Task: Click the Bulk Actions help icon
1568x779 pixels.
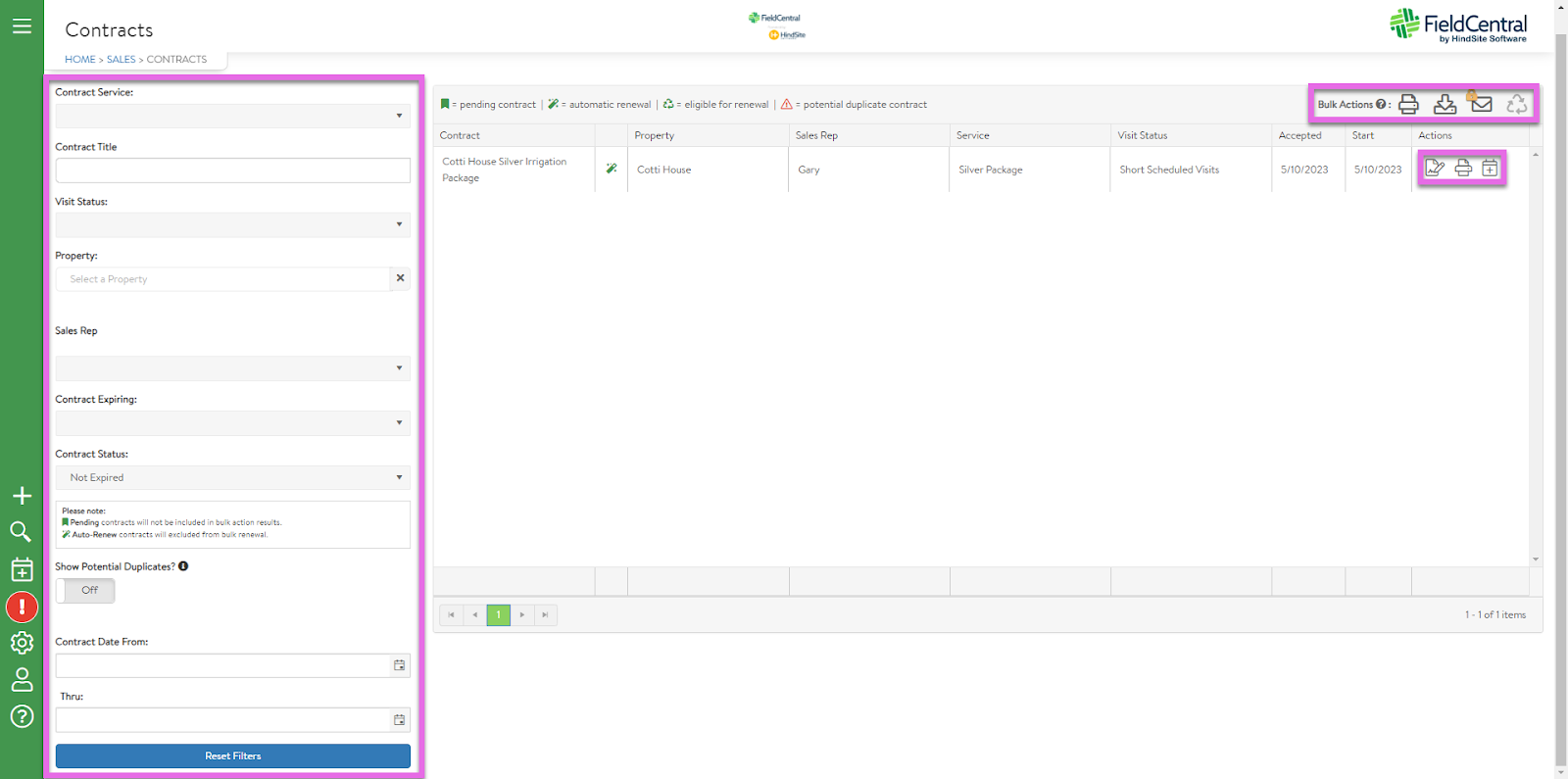Action: pos(1381,104)
